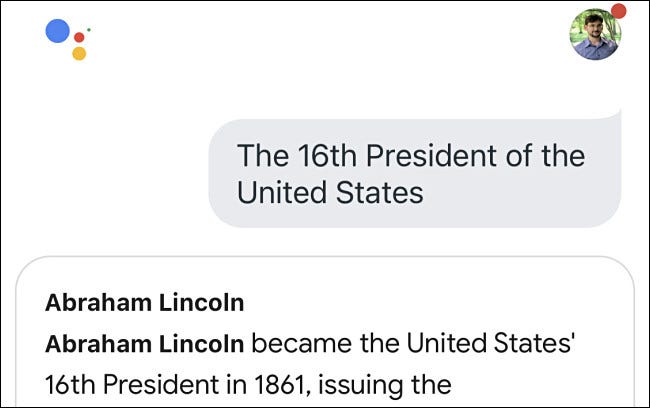Screen dimensions: 650x408
Task: Click the tiny green Assistant dot
Action: pyautogui.click(x=89, y=29)
